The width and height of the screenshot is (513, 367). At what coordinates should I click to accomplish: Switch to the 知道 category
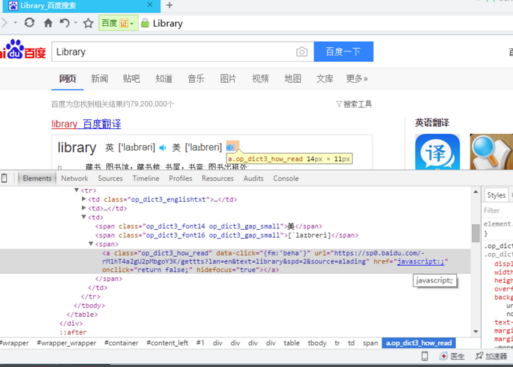coord(164,79)
